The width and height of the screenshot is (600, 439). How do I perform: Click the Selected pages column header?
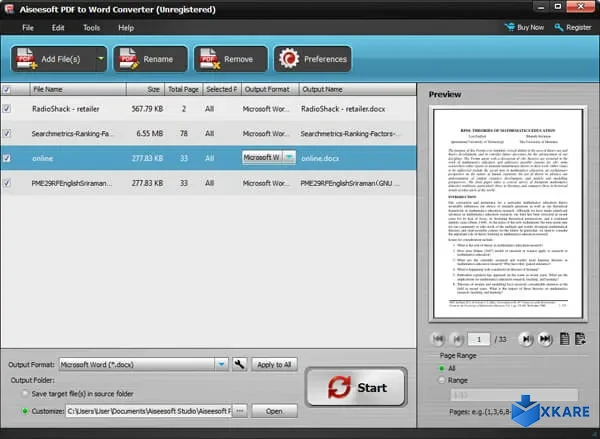pyautogui.click(x=222, y=89)
